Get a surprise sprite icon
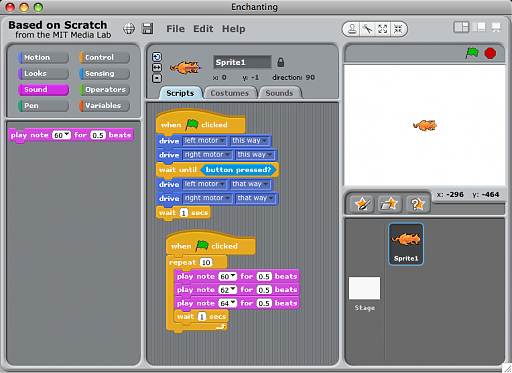512x373 pixels. (418, 204)
